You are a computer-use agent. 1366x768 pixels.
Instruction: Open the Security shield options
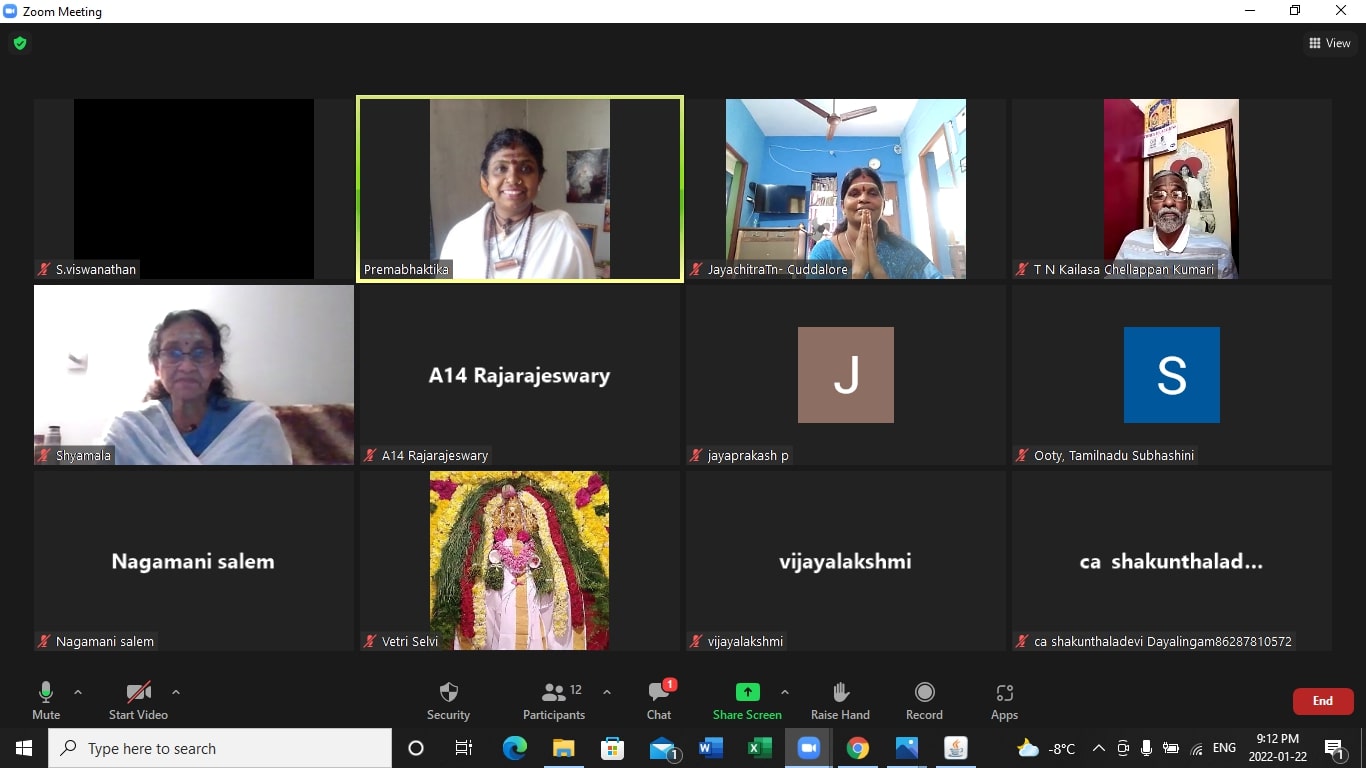pos(448,700)
